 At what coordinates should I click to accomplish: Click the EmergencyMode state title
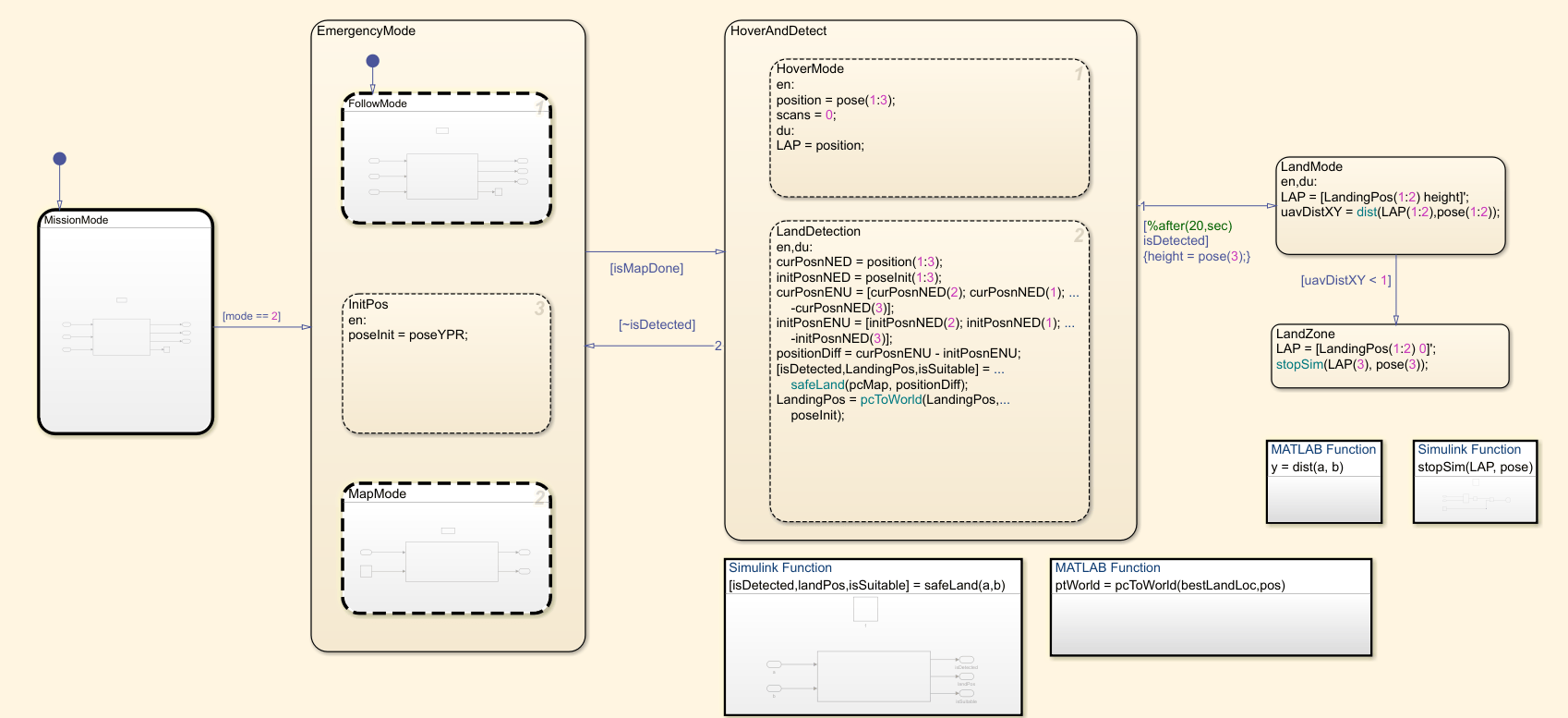tap(366, 30)
